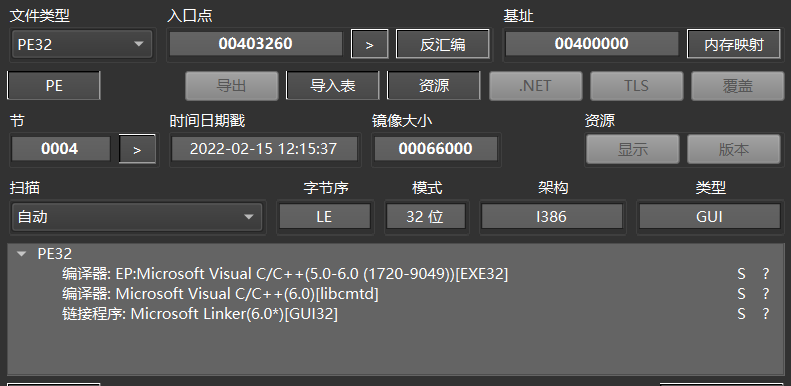Click S on the libcmtd row
Screen dimensions: 791x386
741,294
